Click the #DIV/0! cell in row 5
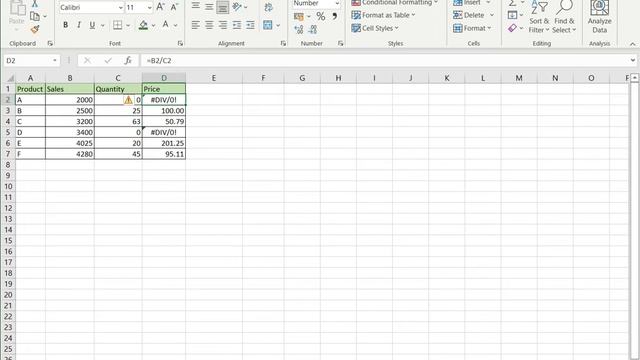Viewport: 640px width, 360px height. coord(164,132)
